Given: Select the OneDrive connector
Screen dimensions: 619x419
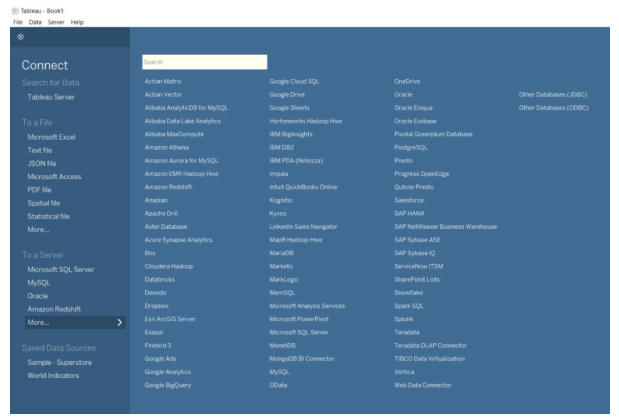Looking at the screenshot, I should 407,81.
